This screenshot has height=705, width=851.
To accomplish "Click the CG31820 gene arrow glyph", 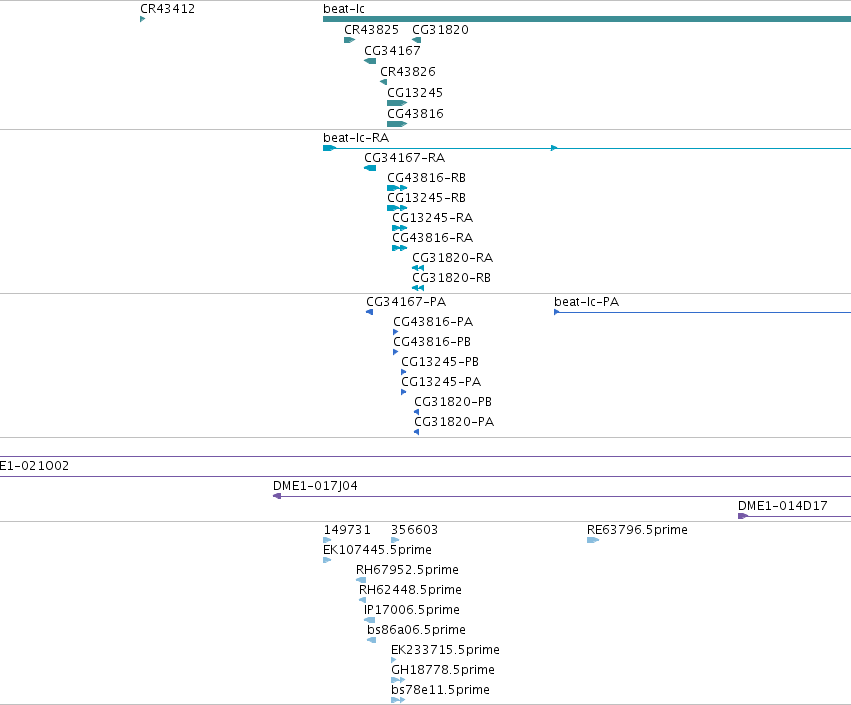I will tap(416, 40).
